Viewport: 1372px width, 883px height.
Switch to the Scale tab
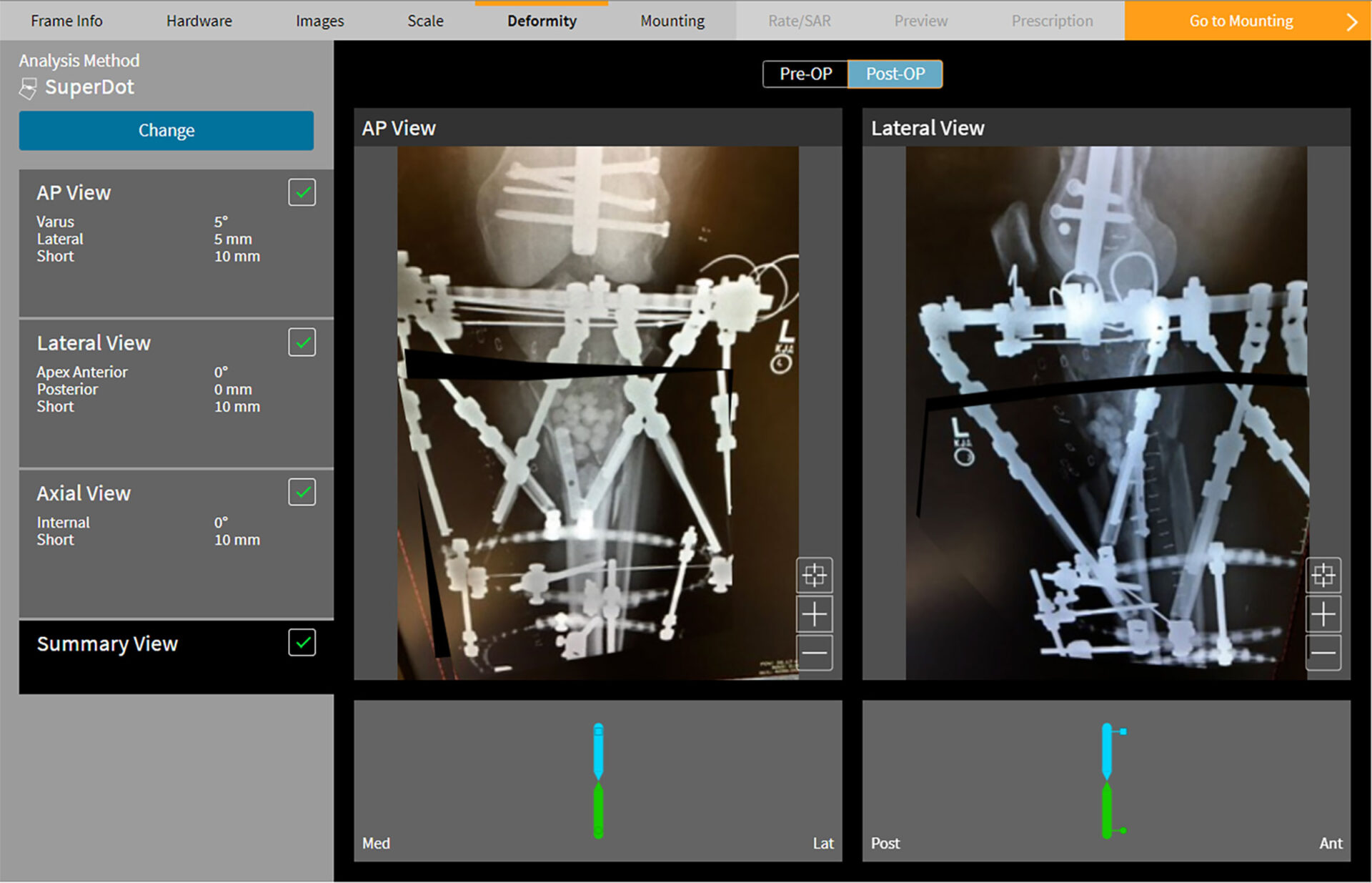tap(425, 21)
